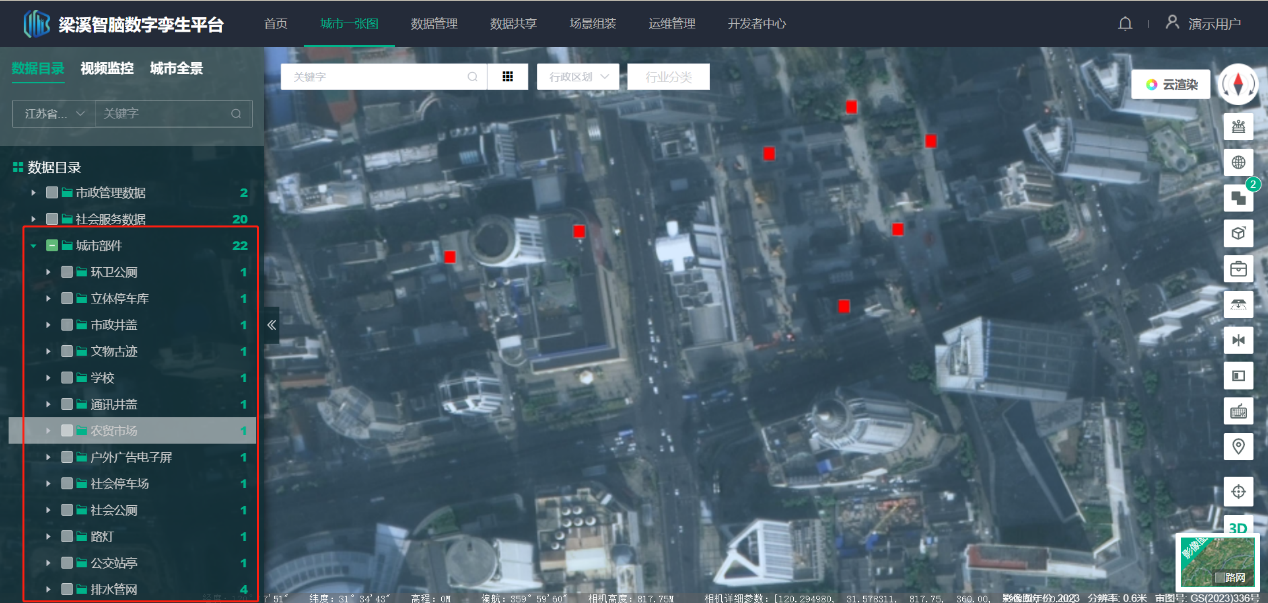The width and height of the screenshot is (1268, 603).
Task: Check the 环卫公厕 checkbox
Action: click(67, 272)
